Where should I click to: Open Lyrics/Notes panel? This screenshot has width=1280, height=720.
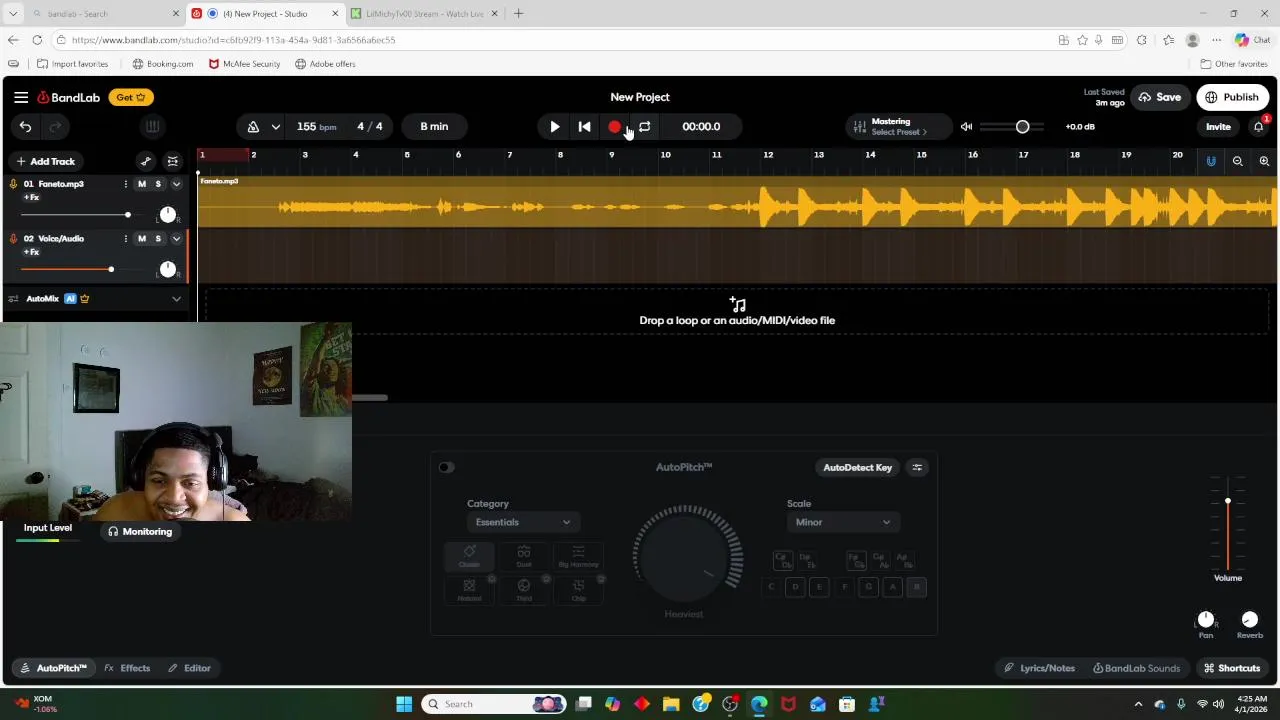pyautogui.click(x=1039, y=668)
